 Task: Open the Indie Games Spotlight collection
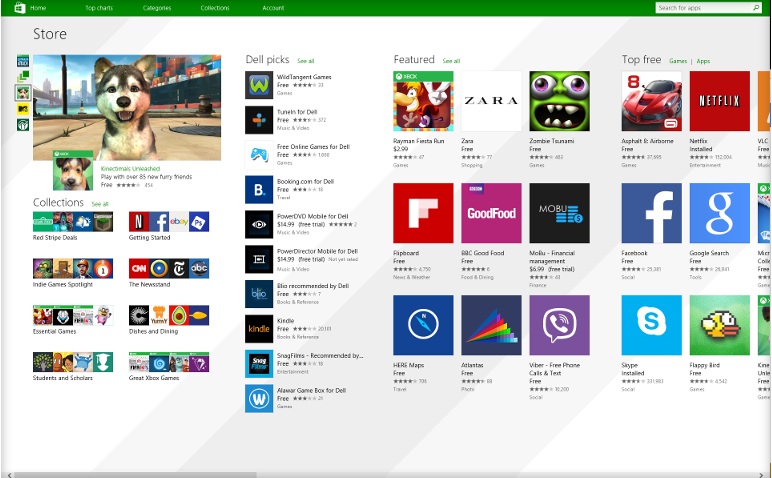coord(73,268)
